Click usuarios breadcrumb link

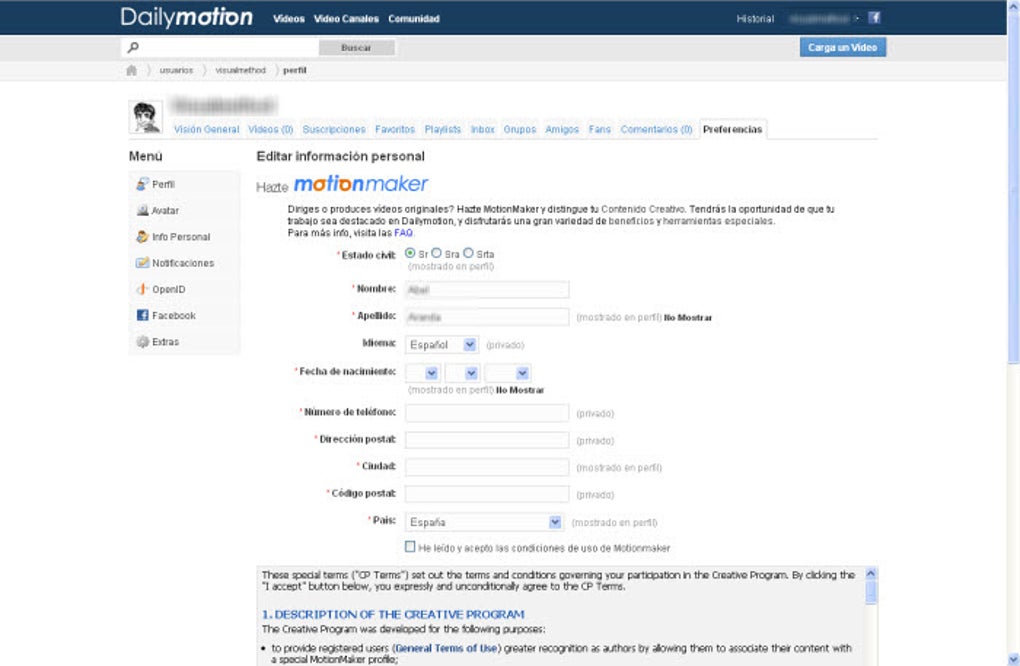(176, 70)
